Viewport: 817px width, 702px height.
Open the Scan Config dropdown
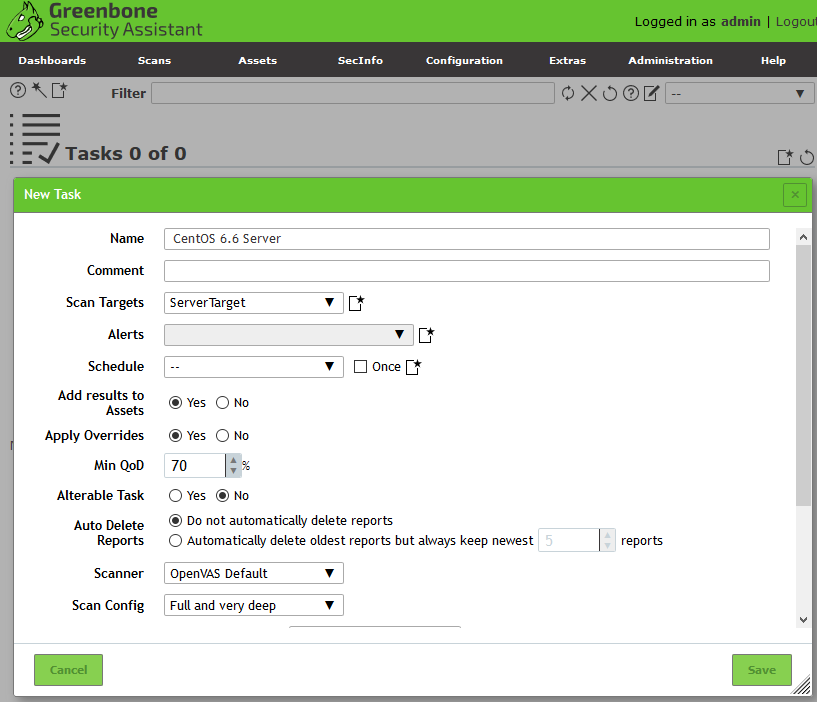pos(253,605)
